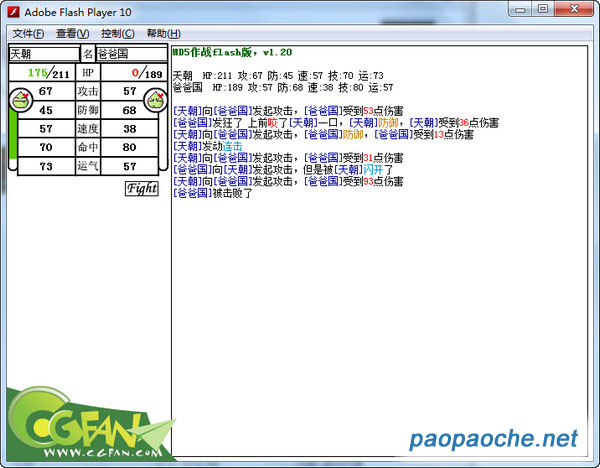Click the right fighter's green avatar icon
The width and height of the screenshot is (600, 468).
tap(155, 99)
